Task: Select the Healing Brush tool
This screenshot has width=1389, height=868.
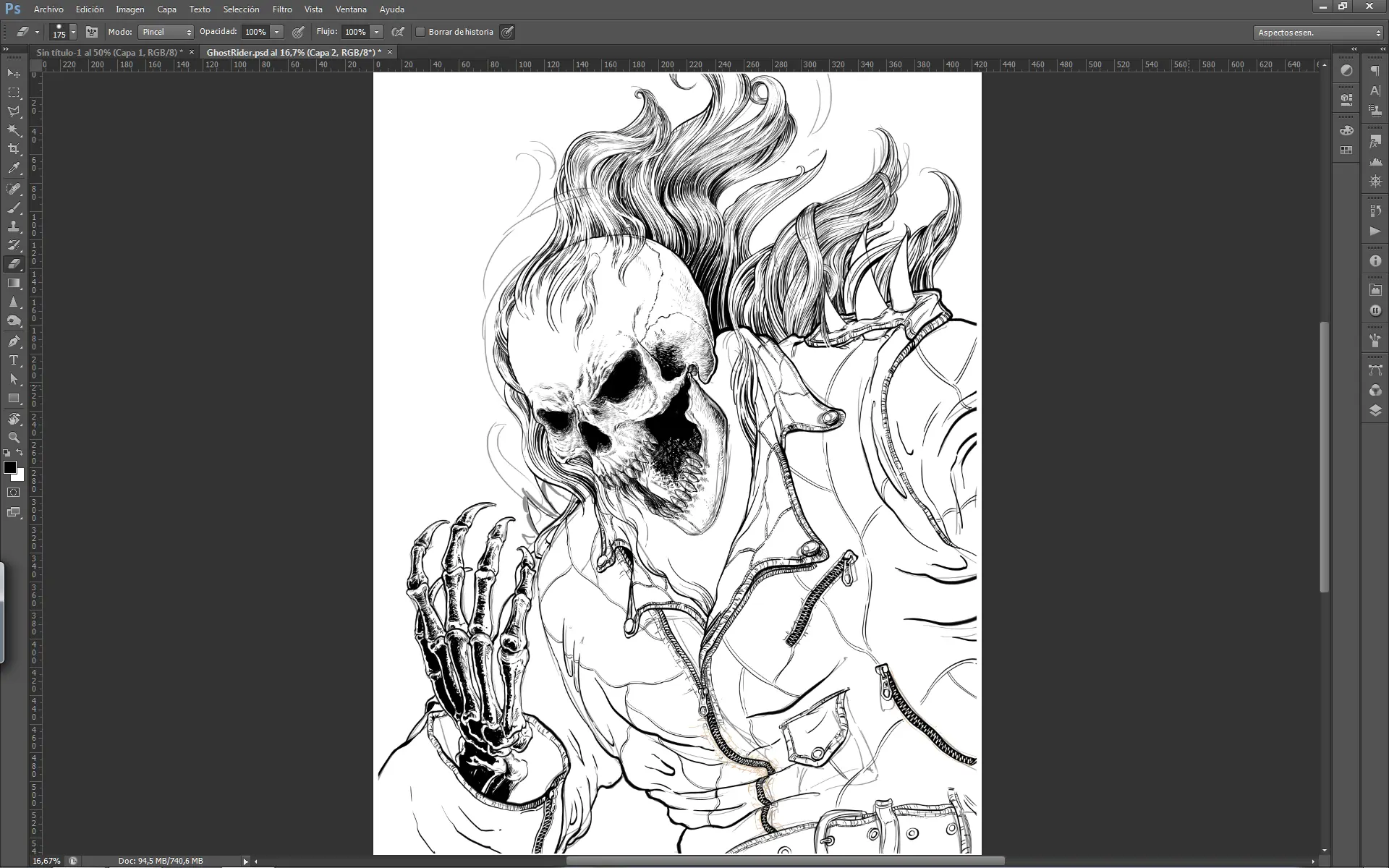Action: point(14,189)
